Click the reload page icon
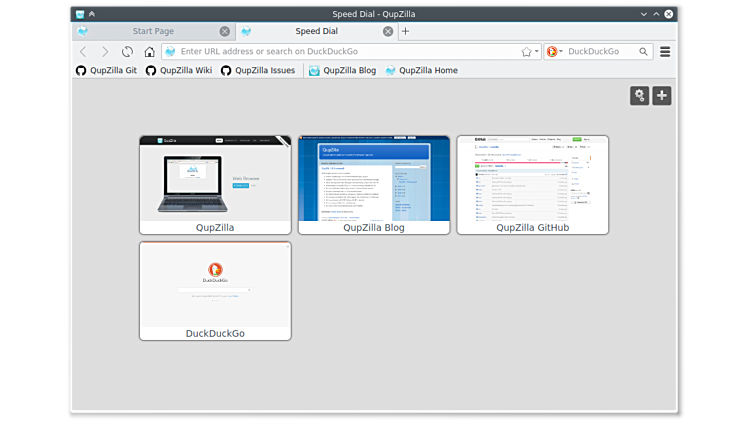The height and width of the screenshot is (423, 752). (127, 52)
